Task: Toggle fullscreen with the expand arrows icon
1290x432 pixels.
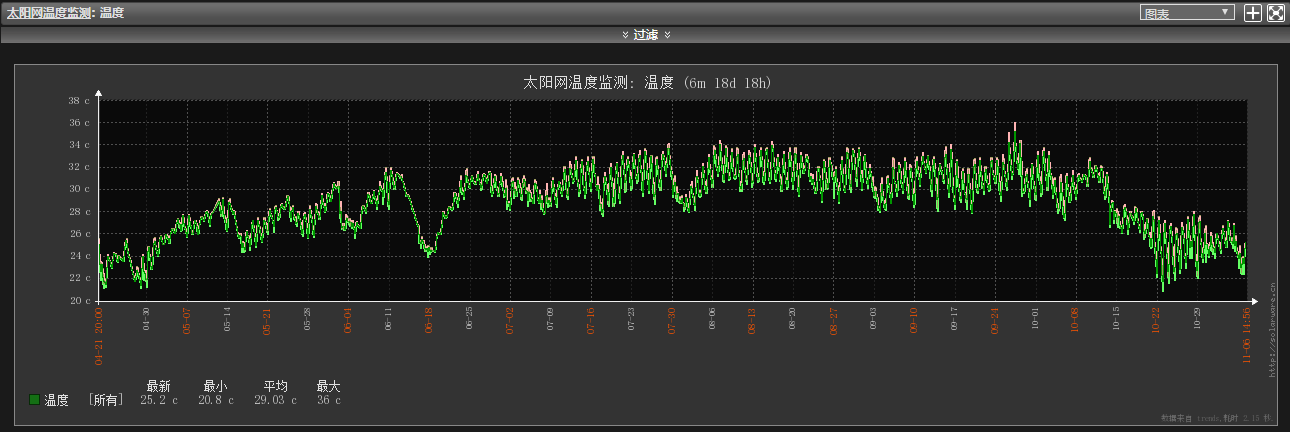Action: 1276,13
